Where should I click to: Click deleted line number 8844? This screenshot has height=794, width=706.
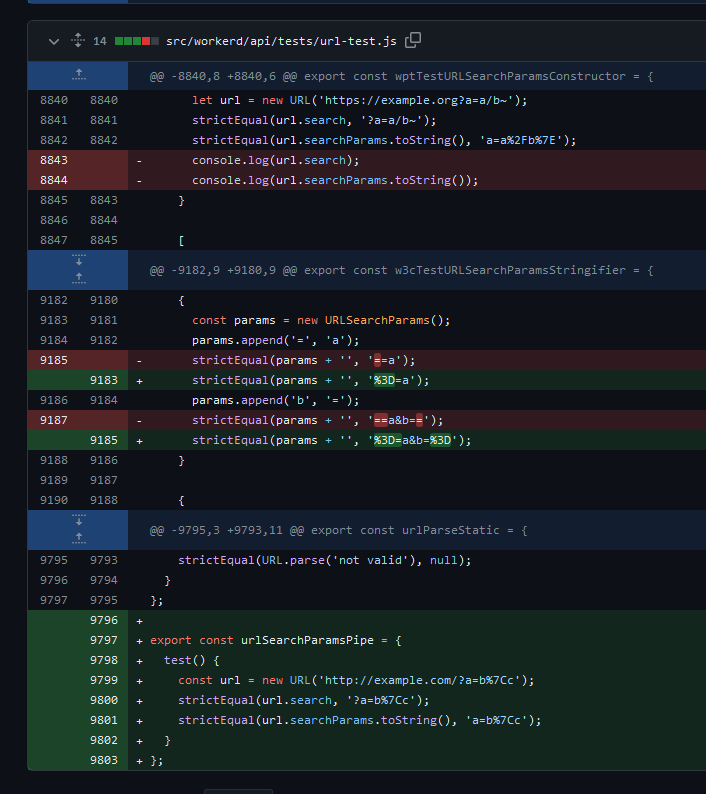click(x=54, y=180)
